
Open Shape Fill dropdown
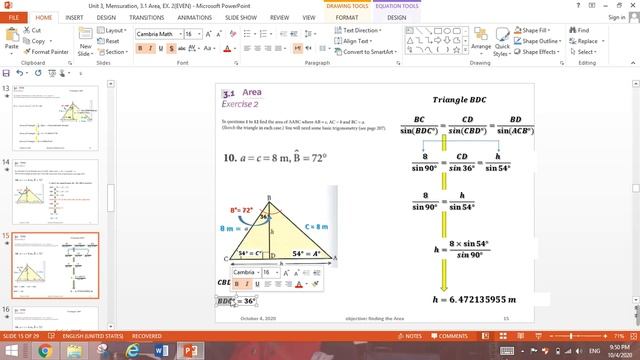click(532, 31)
